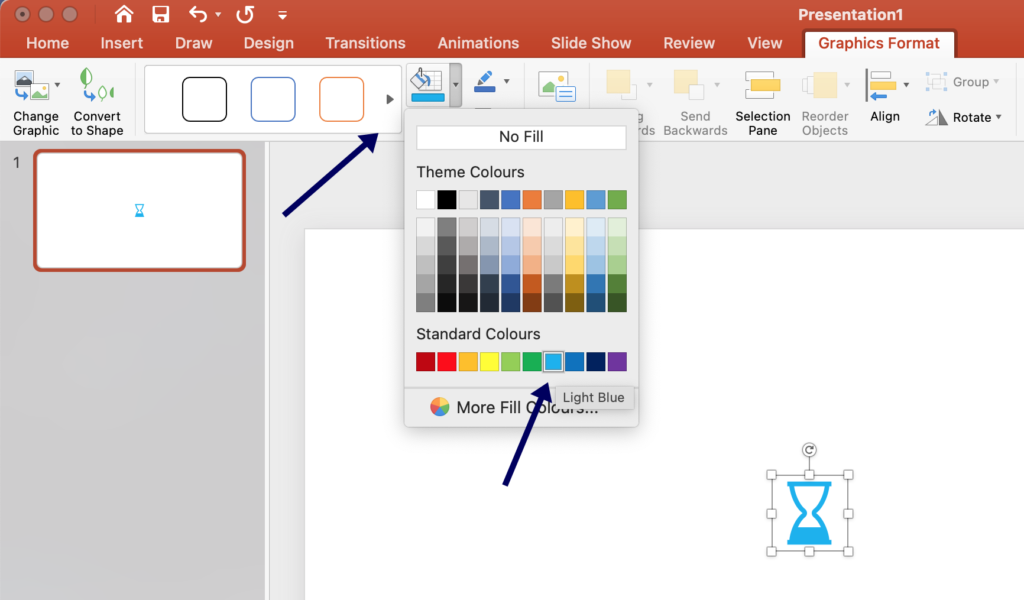
Task: Open the Alt Text picture icon
Action: click(556, 88)
